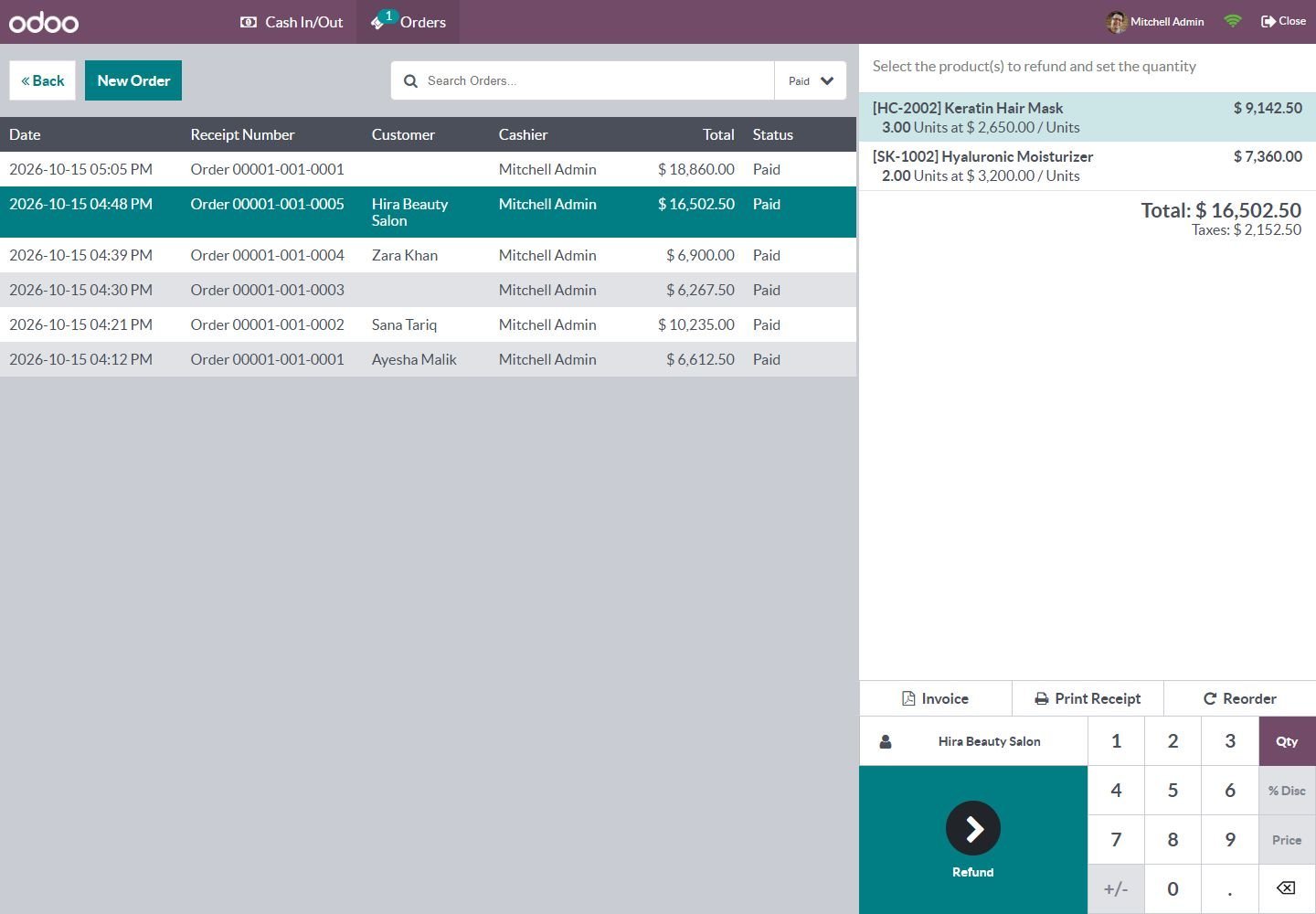Select the Sana Tariq order row

tap(428, 324)
